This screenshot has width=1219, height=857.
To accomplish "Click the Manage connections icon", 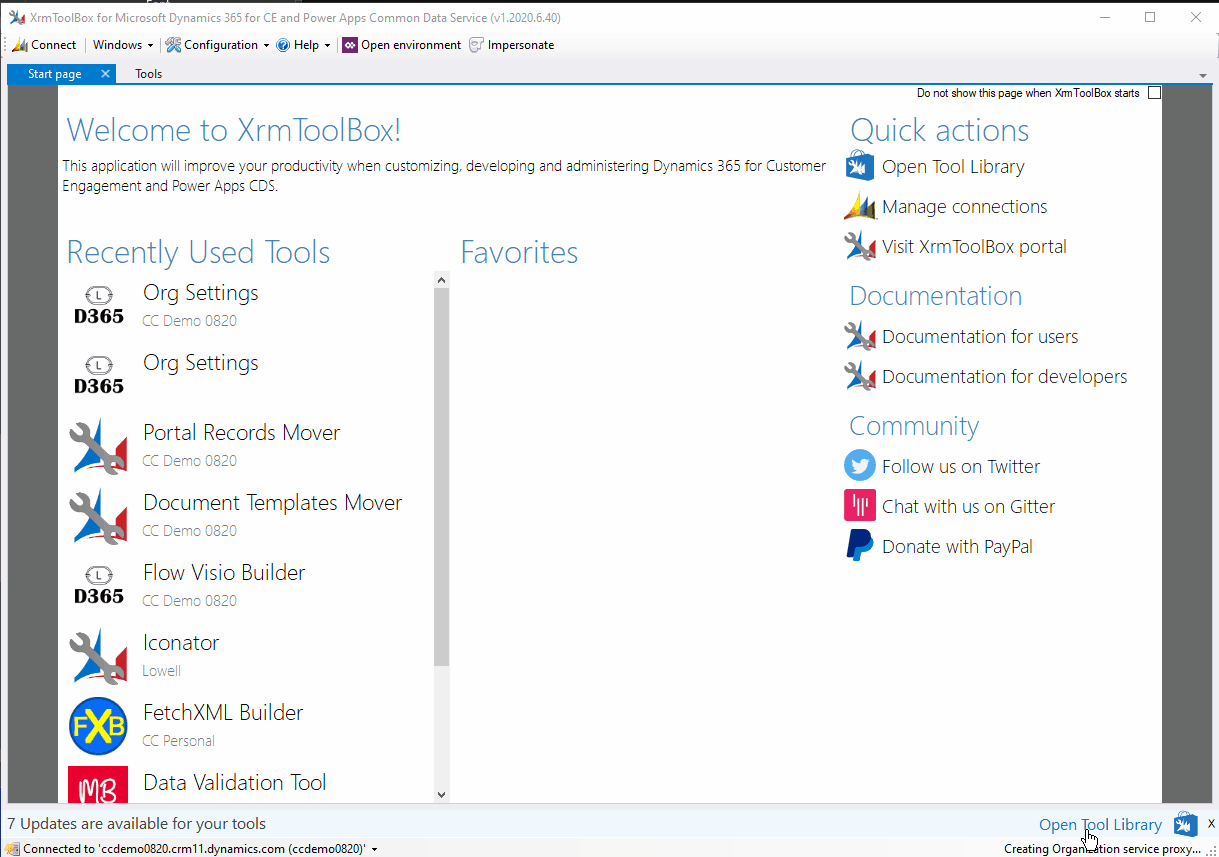I will pos(859,207).
